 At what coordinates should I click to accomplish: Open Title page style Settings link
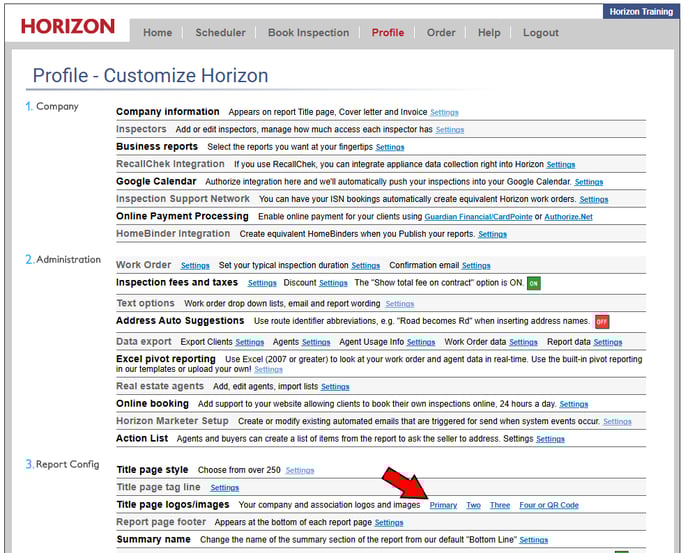click(300, 471)
